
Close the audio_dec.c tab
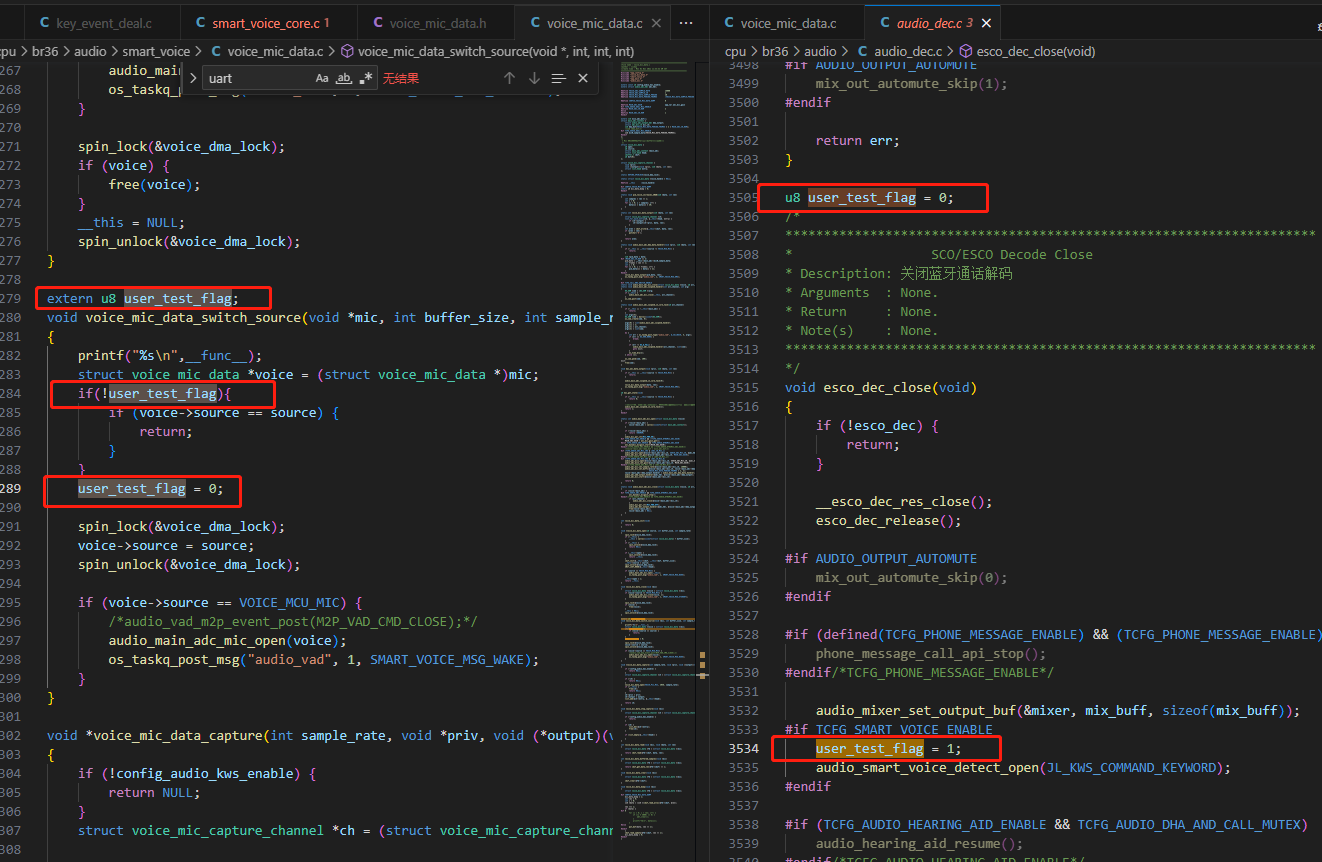[x=986, y=22]
